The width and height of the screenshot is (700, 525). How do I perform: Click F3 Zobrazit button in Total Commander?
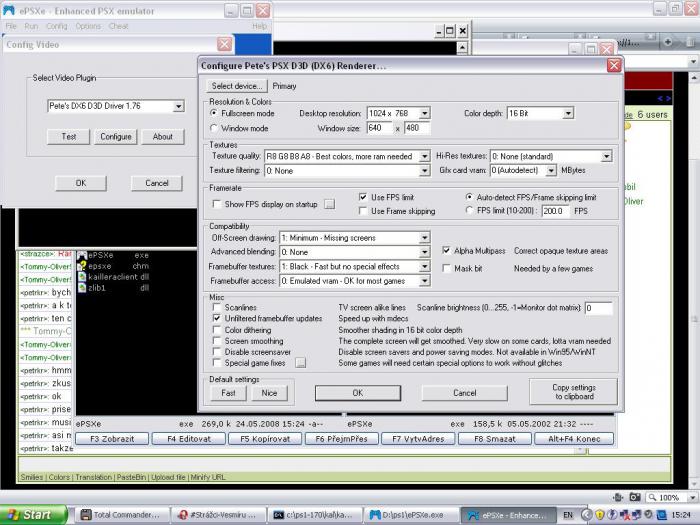click(112, 439)
